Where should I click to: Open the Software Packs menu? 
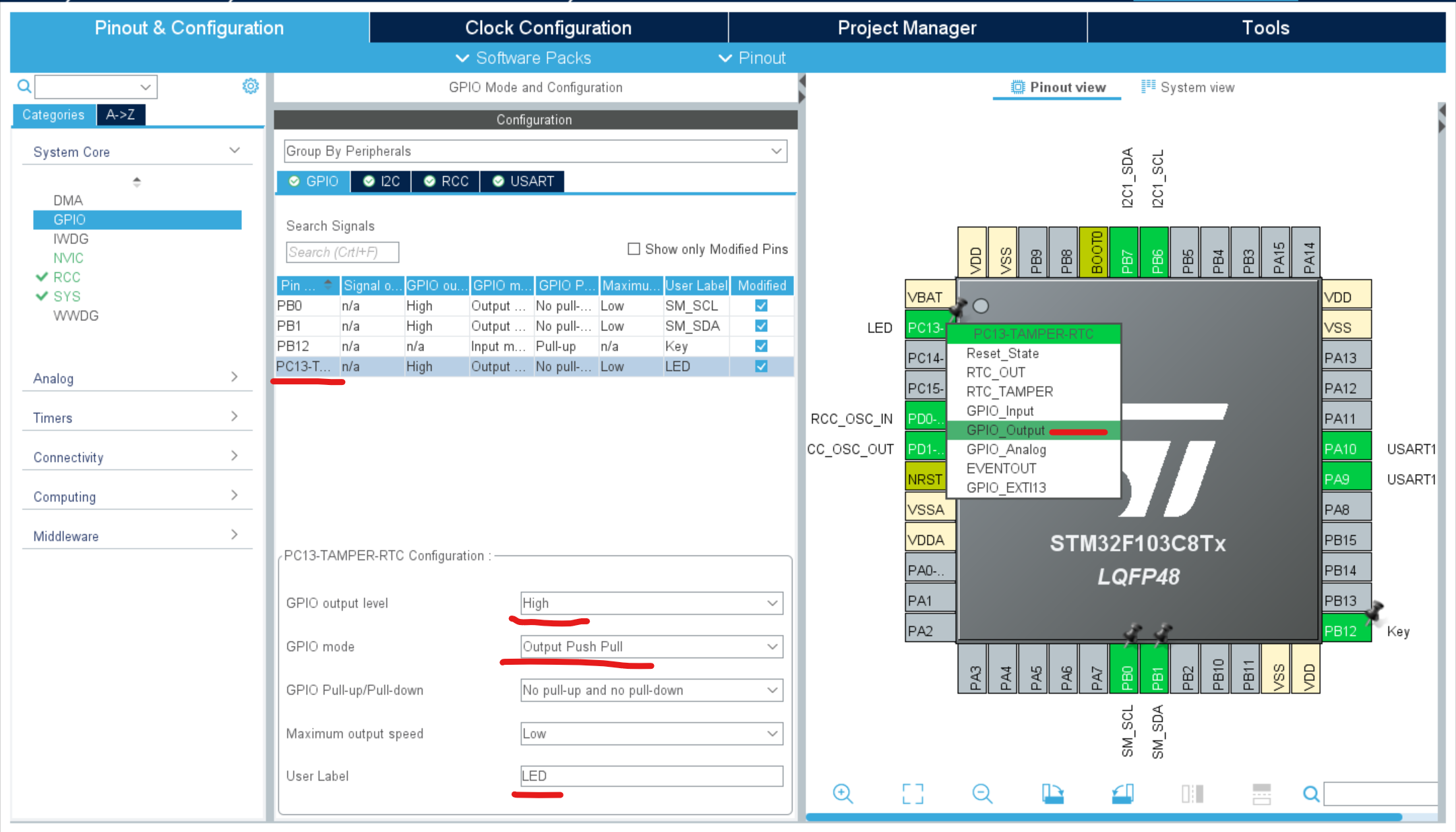coord(524,58)
